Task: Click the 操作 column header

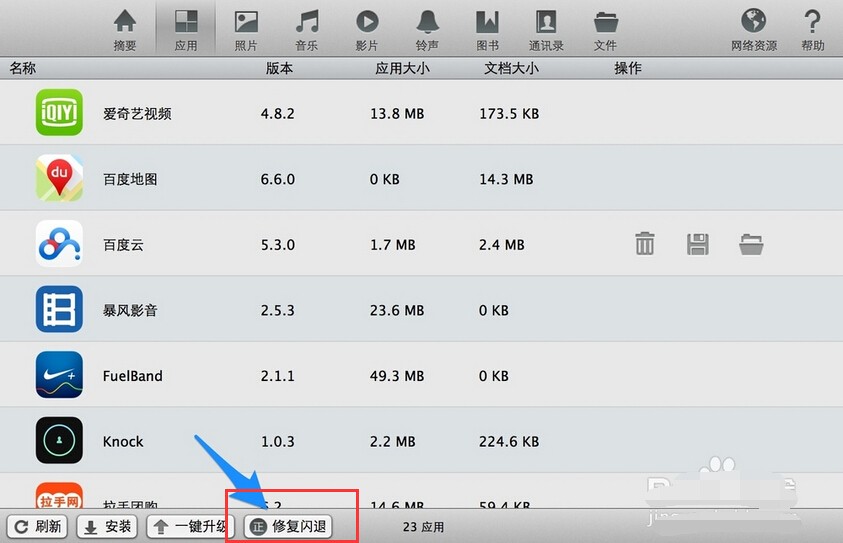Action: [x=628, y=68]
